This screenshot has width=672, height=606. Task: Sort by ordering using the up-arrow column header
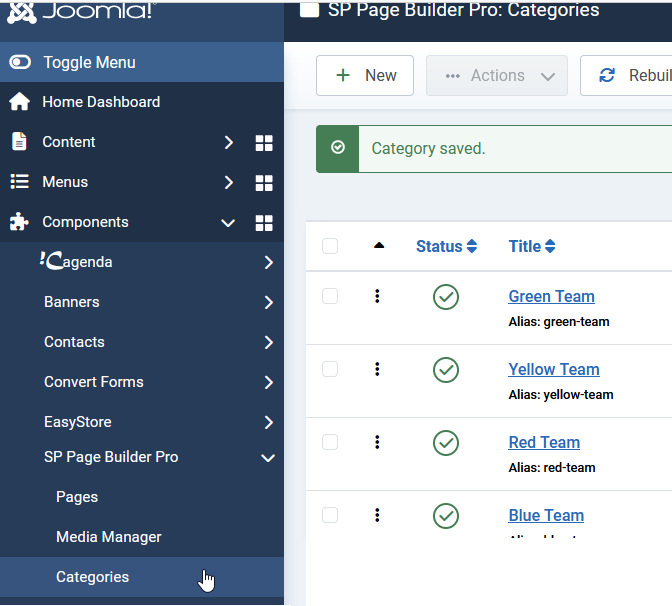click(x=379, y=246)
